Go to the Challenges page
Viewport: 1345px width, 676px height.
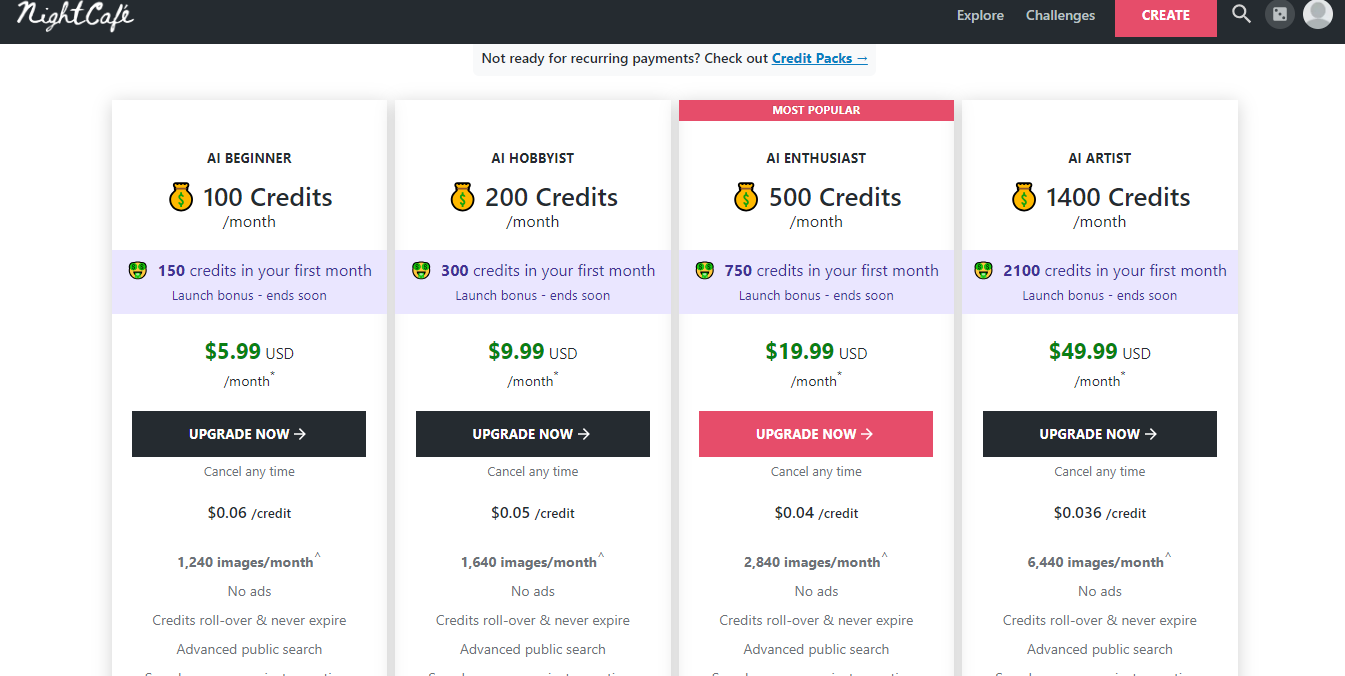1060,15
